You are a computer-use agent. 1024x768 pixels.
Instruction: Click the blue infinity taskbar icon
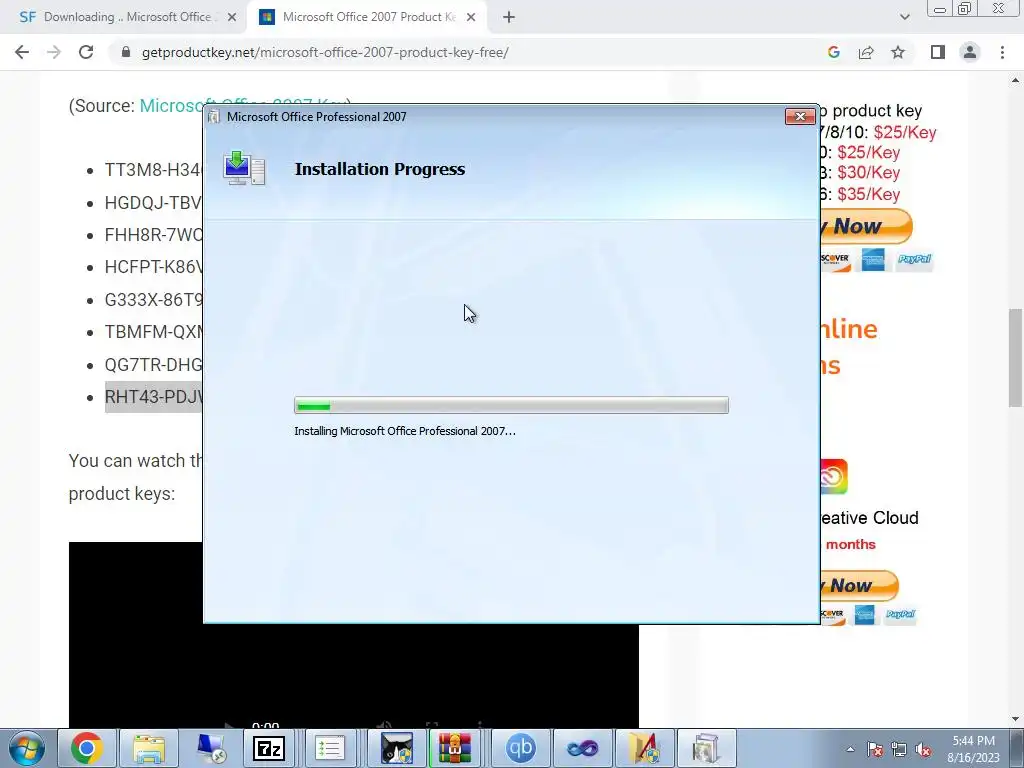(x=583, y=748)
